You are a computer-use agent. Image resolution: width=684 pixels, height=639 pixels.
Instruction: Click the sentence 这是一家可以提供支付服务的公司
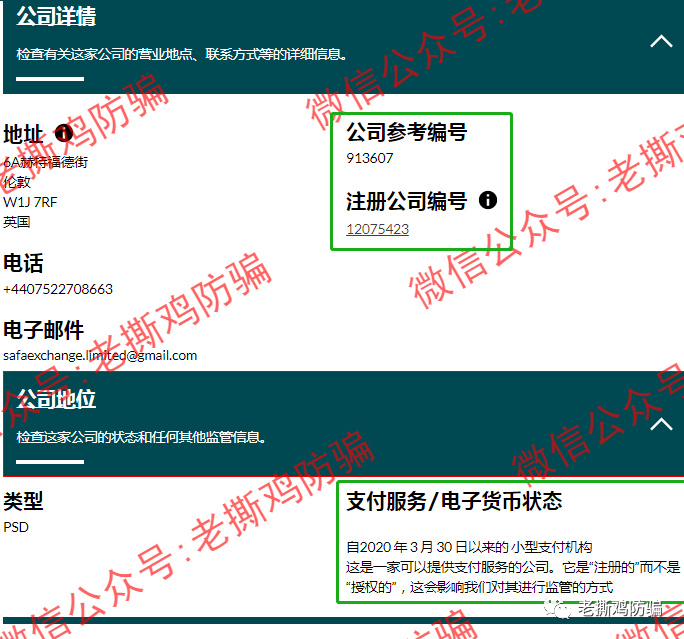coord(451,567)
